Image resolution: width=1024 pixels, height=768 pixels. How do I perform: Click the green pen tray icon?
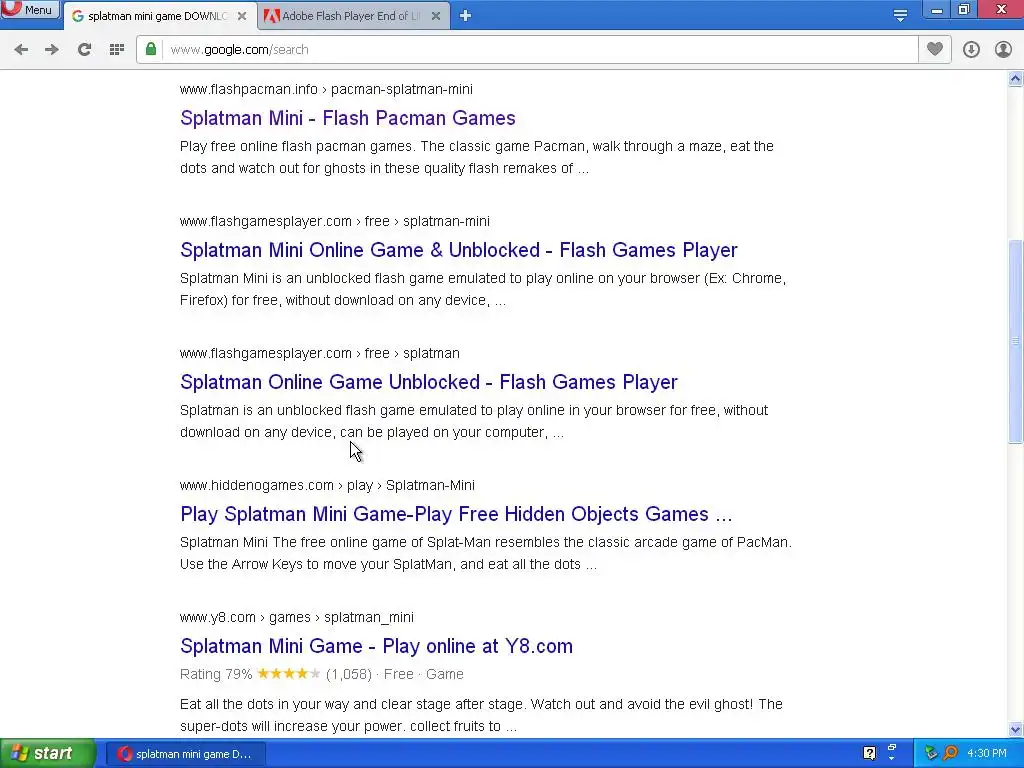931,753
